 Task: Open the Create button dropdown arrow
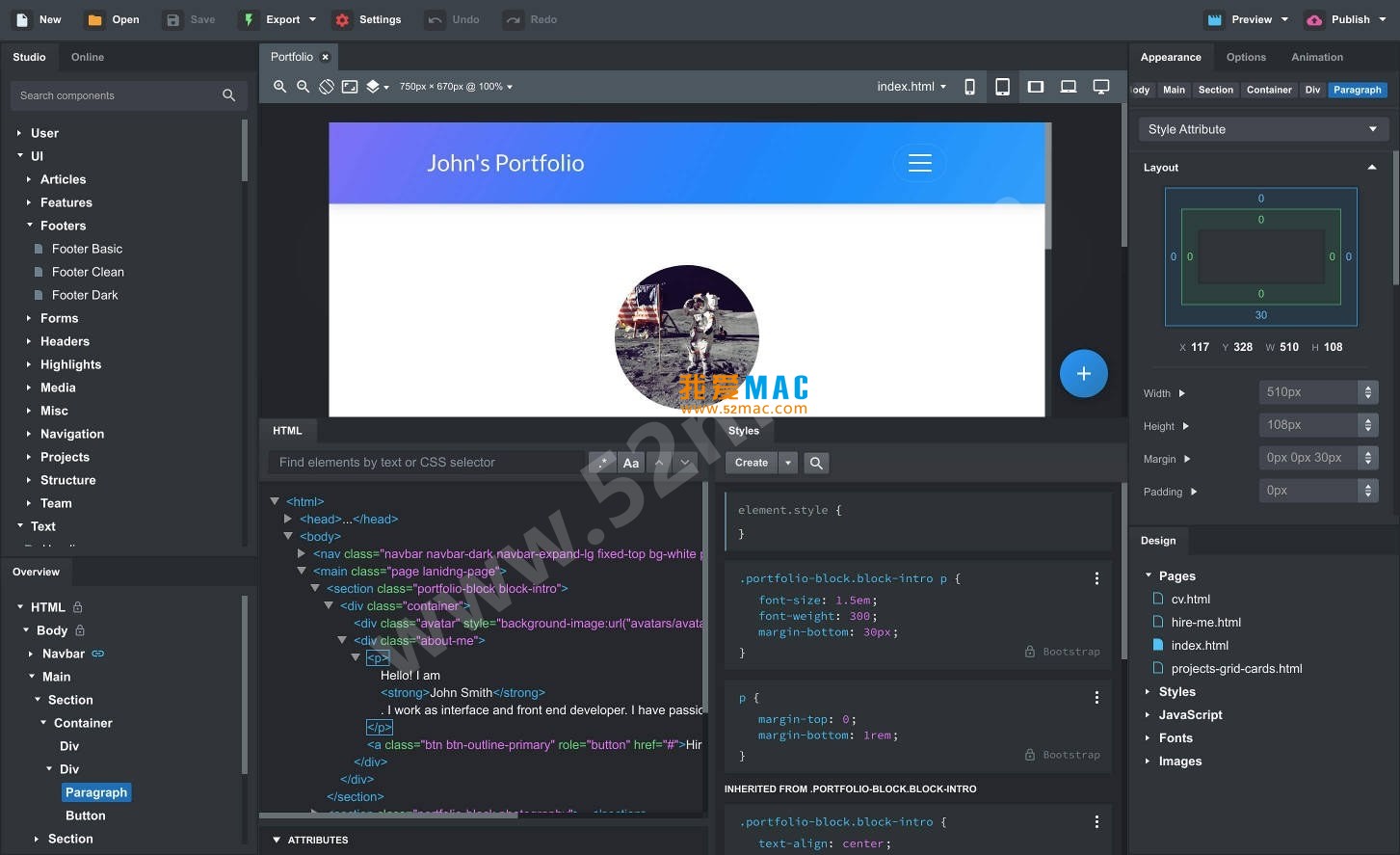[788, 463]
